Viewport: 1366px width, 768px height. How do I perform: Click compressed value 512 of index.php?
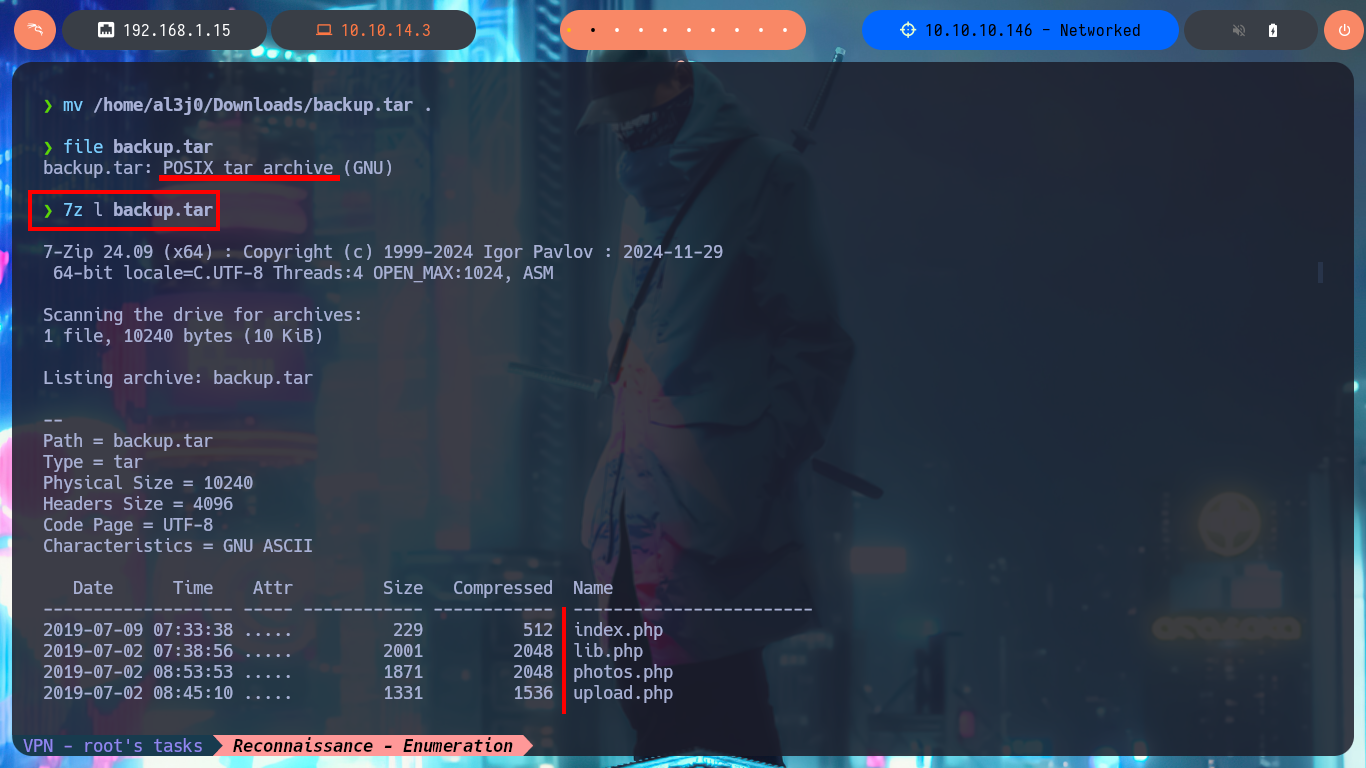(538, 630)
